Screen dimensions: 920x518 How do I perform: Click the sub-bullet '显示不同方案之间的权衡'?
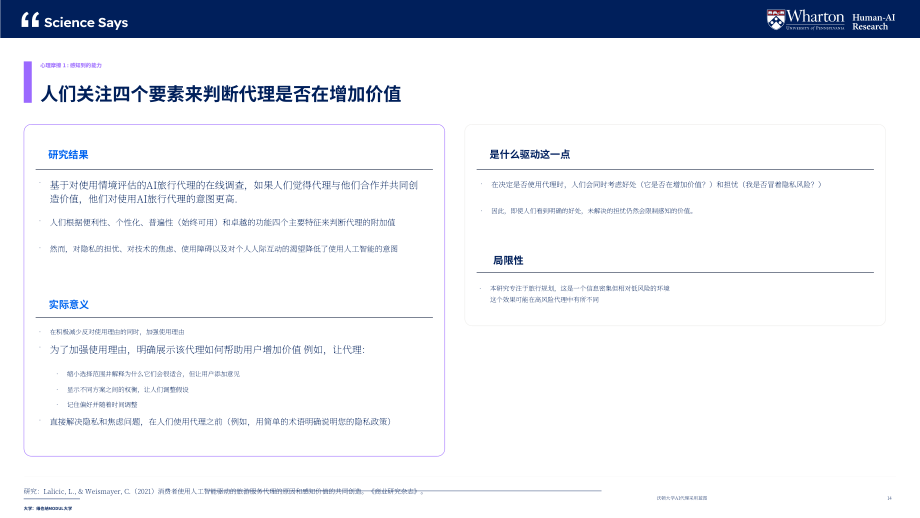[127, 390]
